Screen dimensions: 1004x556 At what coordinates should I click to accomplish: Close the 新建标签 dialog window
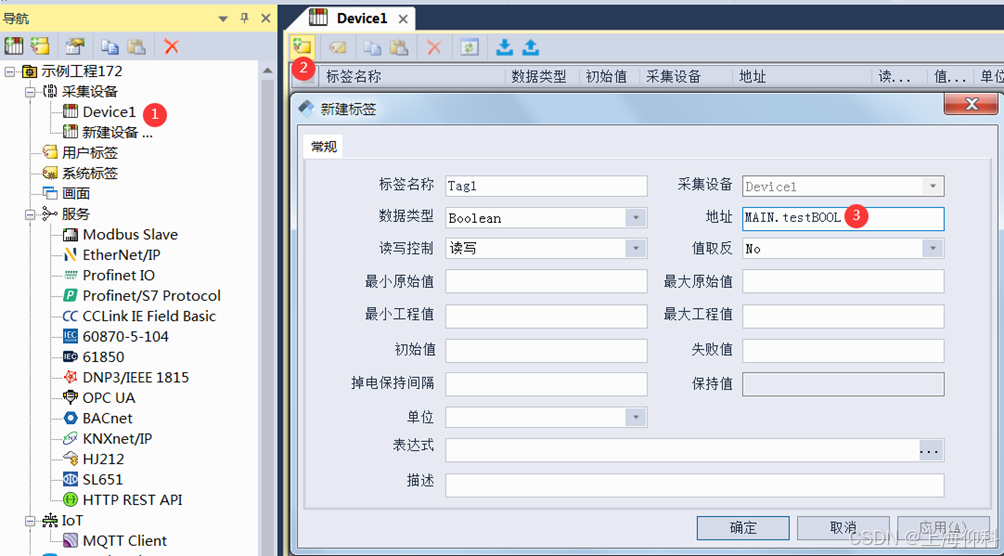[x=971, y=104]
